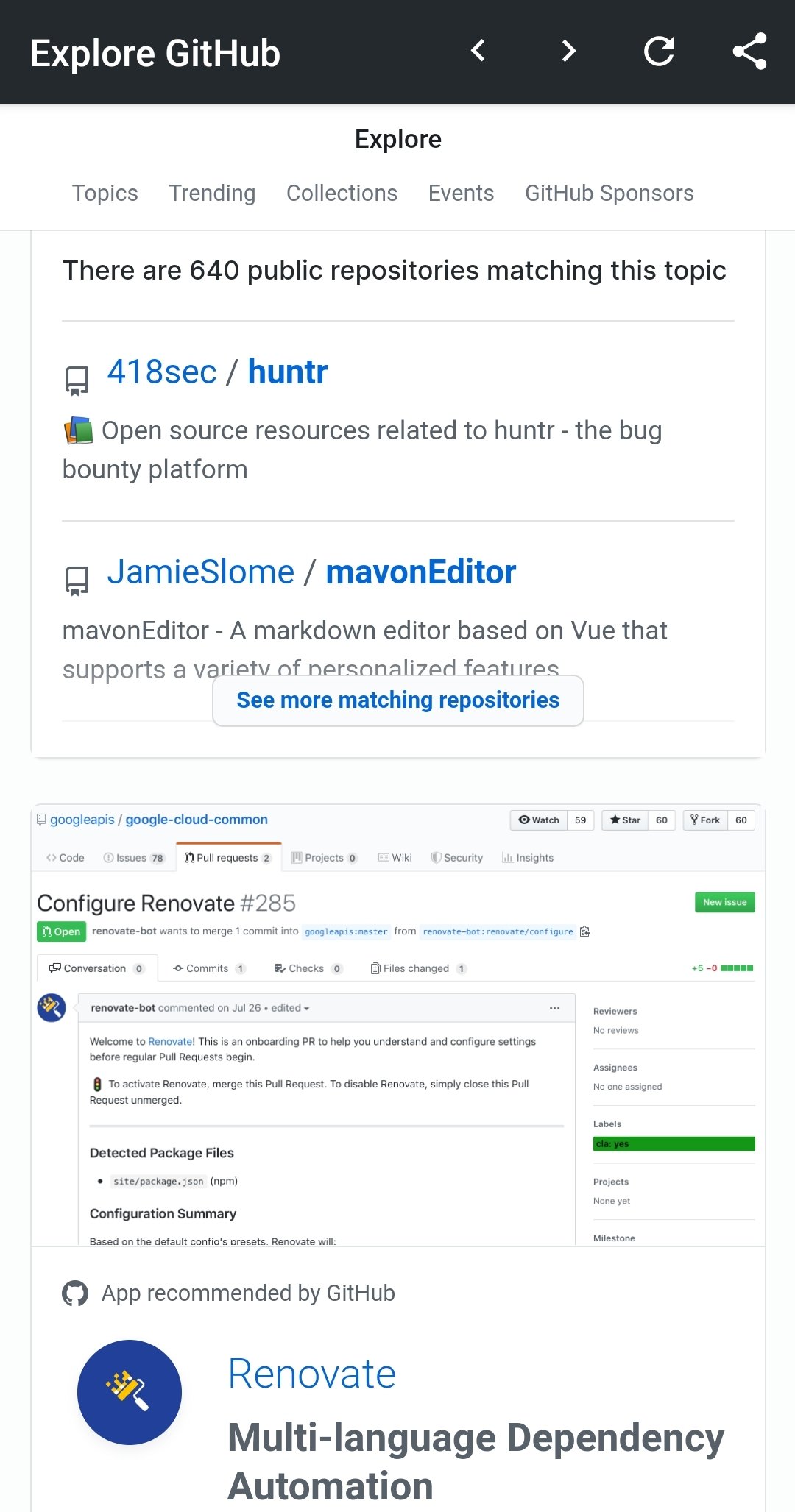
Task: Open the huntr repository link
Action: 288,372
